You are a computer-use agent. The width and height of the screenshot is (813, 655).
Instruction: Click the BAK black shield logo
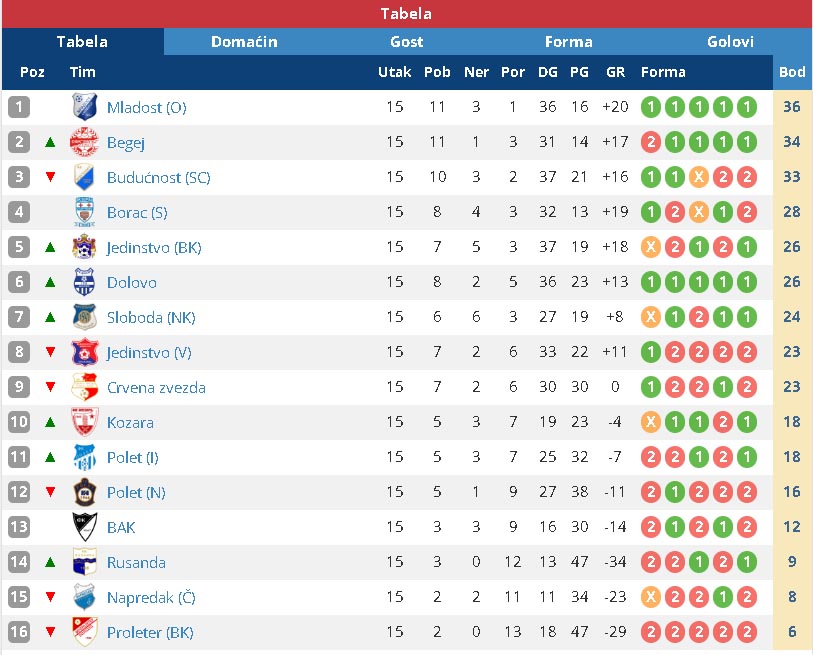pyautogui.click(x=84, y=527)
